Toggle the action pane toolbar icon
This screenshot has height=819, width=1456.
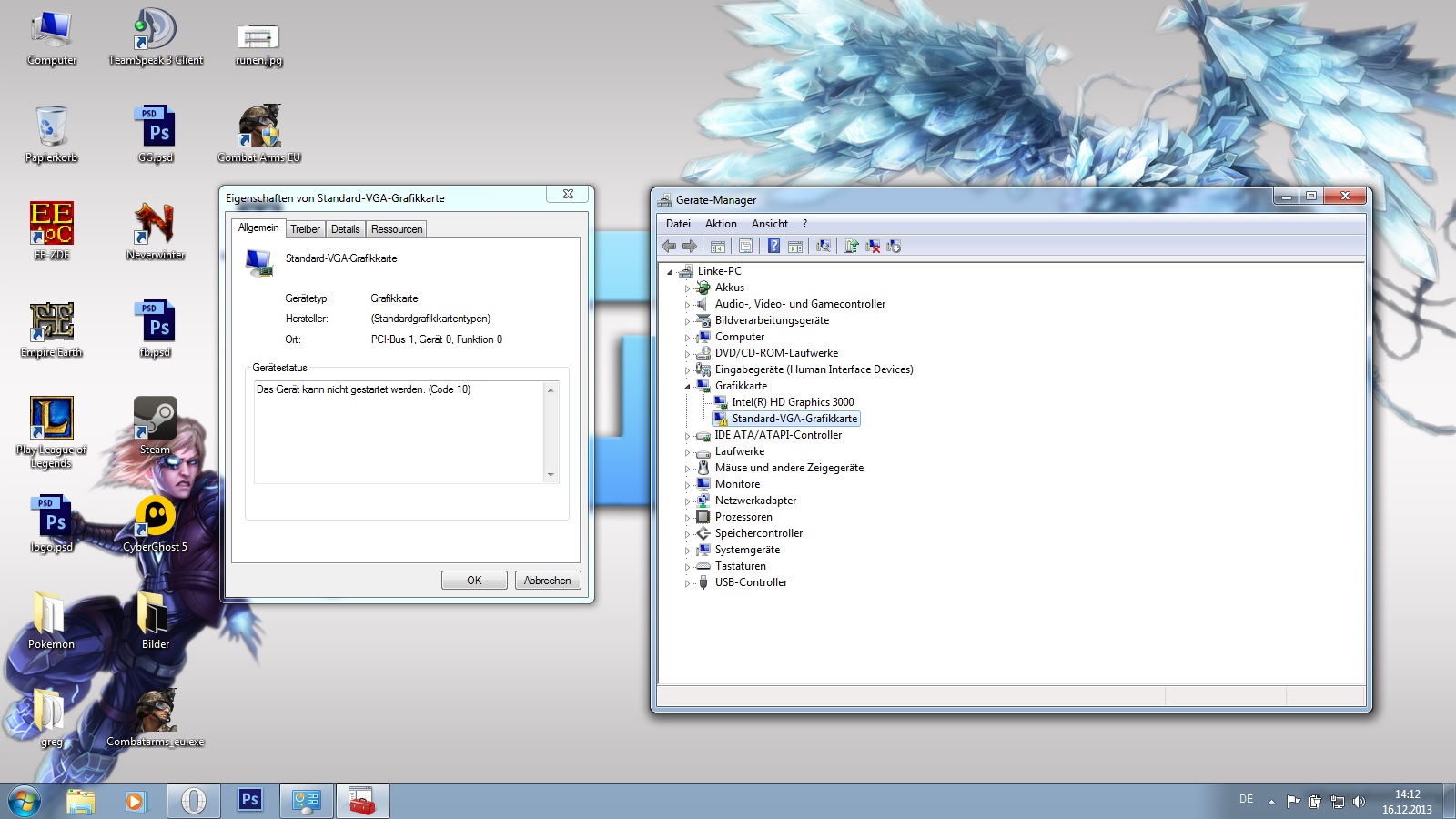click(x=795, y=246)
